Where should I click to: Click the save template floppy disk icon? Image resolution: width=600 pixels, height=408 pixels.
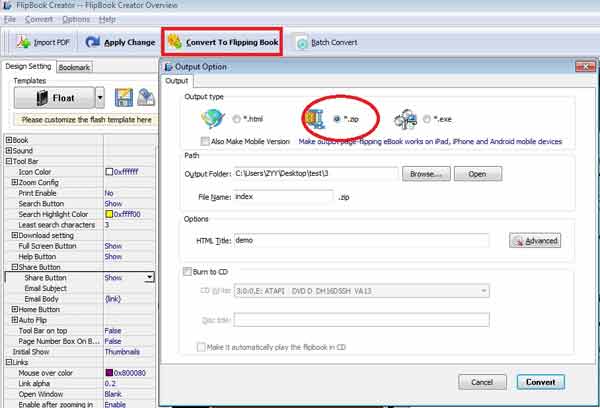pyautogui.click(x=124, y=98)
